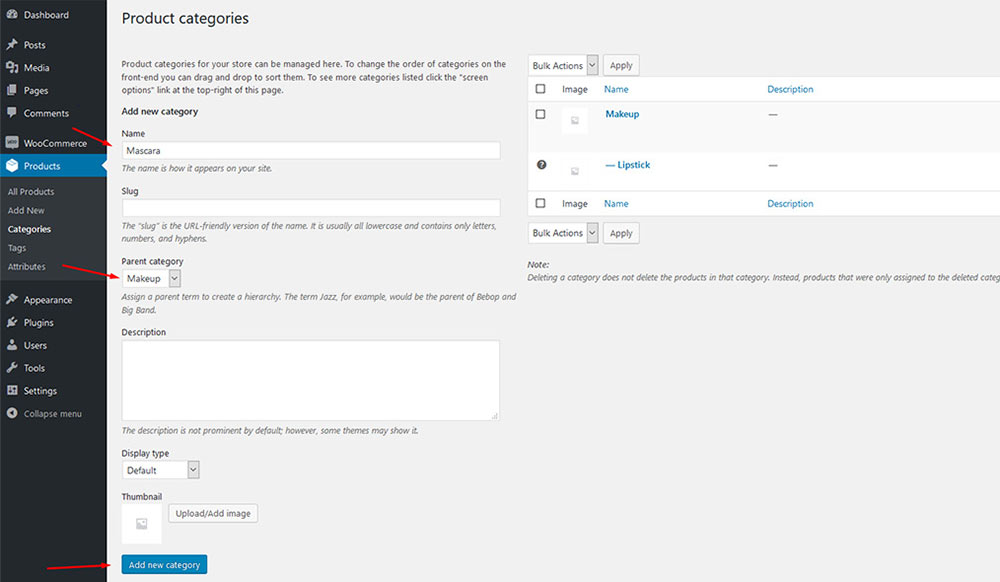Click the Settings sliders icon

coord(11,390)
